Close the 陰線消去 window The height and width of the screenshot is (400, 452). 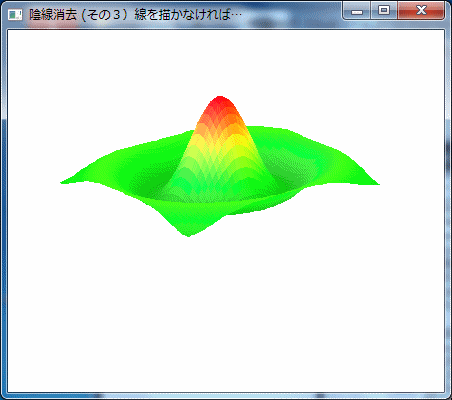pos(421,11)
